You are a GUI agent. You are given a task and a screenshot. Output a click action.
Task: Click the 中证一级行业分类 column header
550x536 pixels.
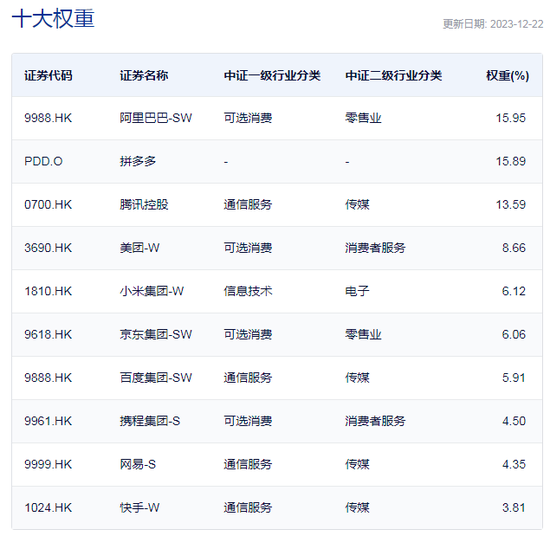272,75
